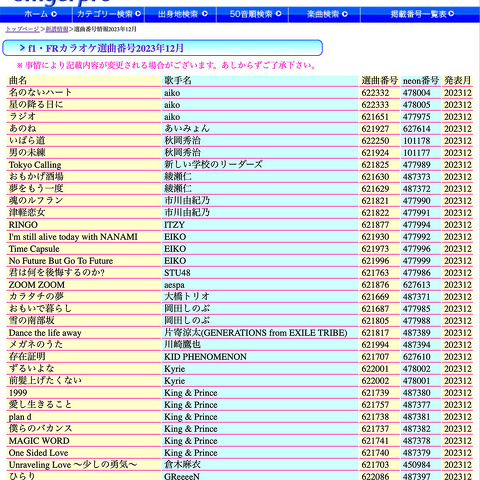
Task: Select the song title 愛し生きること
Action: [x=40, y=404]
